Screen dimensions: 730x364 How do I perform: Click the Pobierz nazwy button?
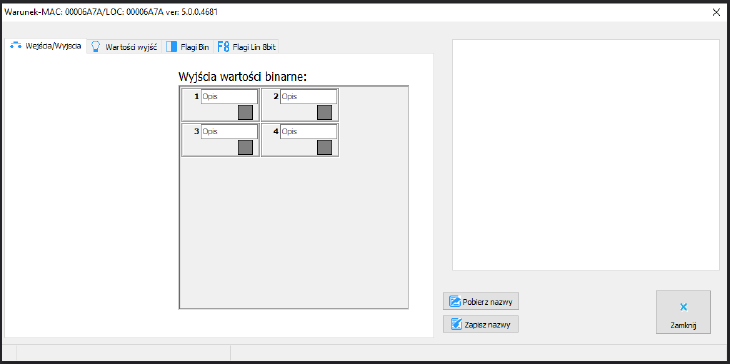pos(481,302)
